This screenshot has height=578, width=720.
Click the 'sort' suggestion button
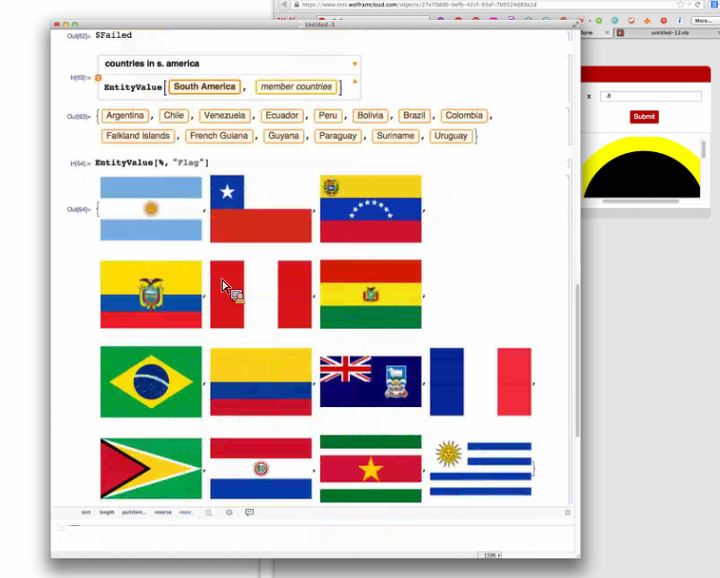point(86,512)
